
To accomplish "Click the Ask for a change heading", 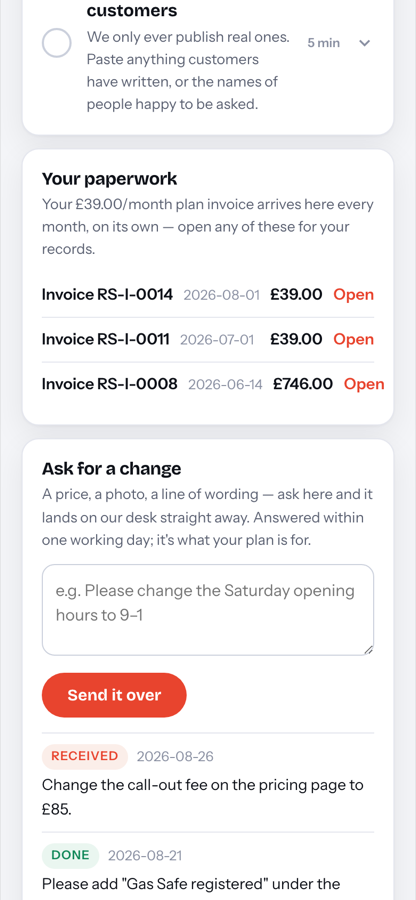I will coord(111,469).
